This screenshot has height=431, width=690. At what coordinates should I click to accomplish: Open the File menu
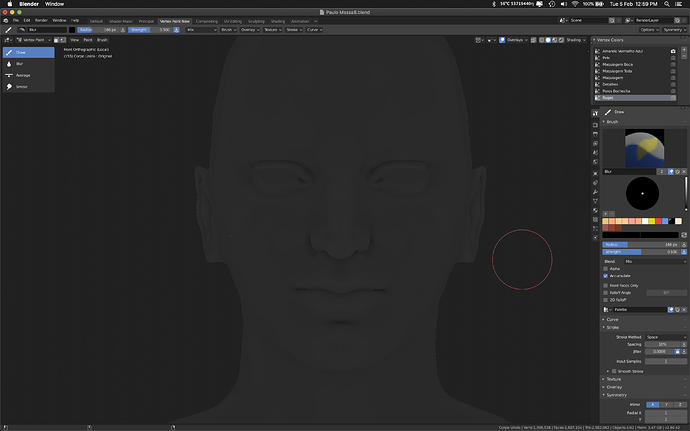coord(16,21)
